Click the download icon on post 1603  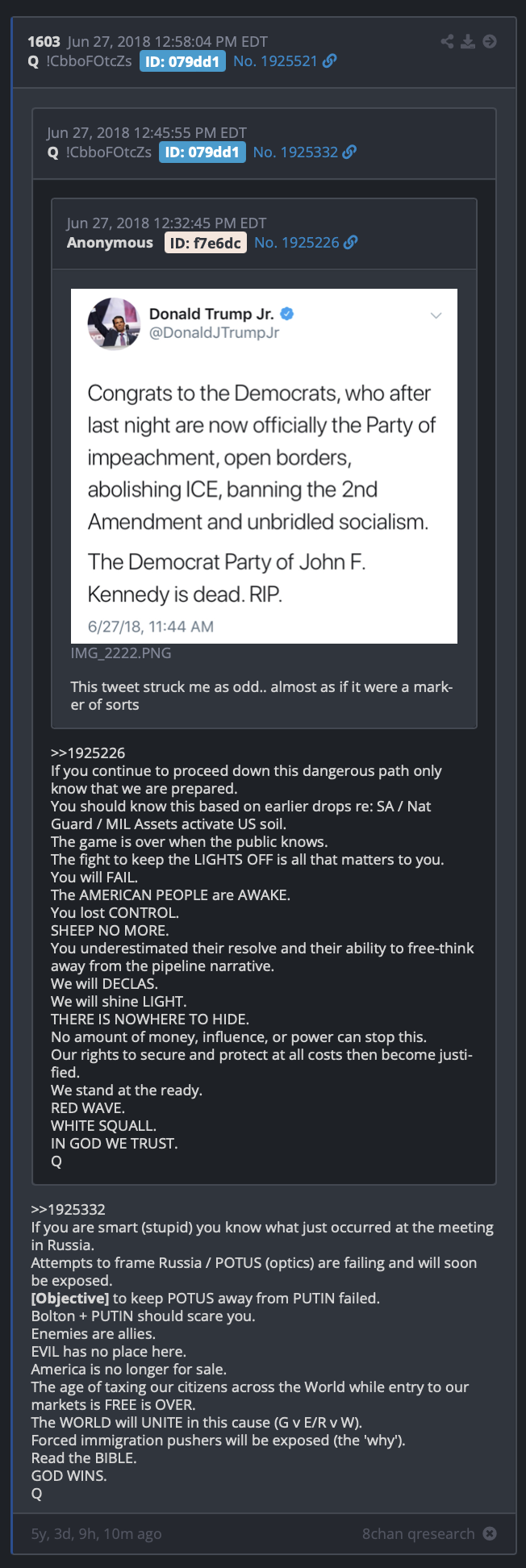(468, 41)
